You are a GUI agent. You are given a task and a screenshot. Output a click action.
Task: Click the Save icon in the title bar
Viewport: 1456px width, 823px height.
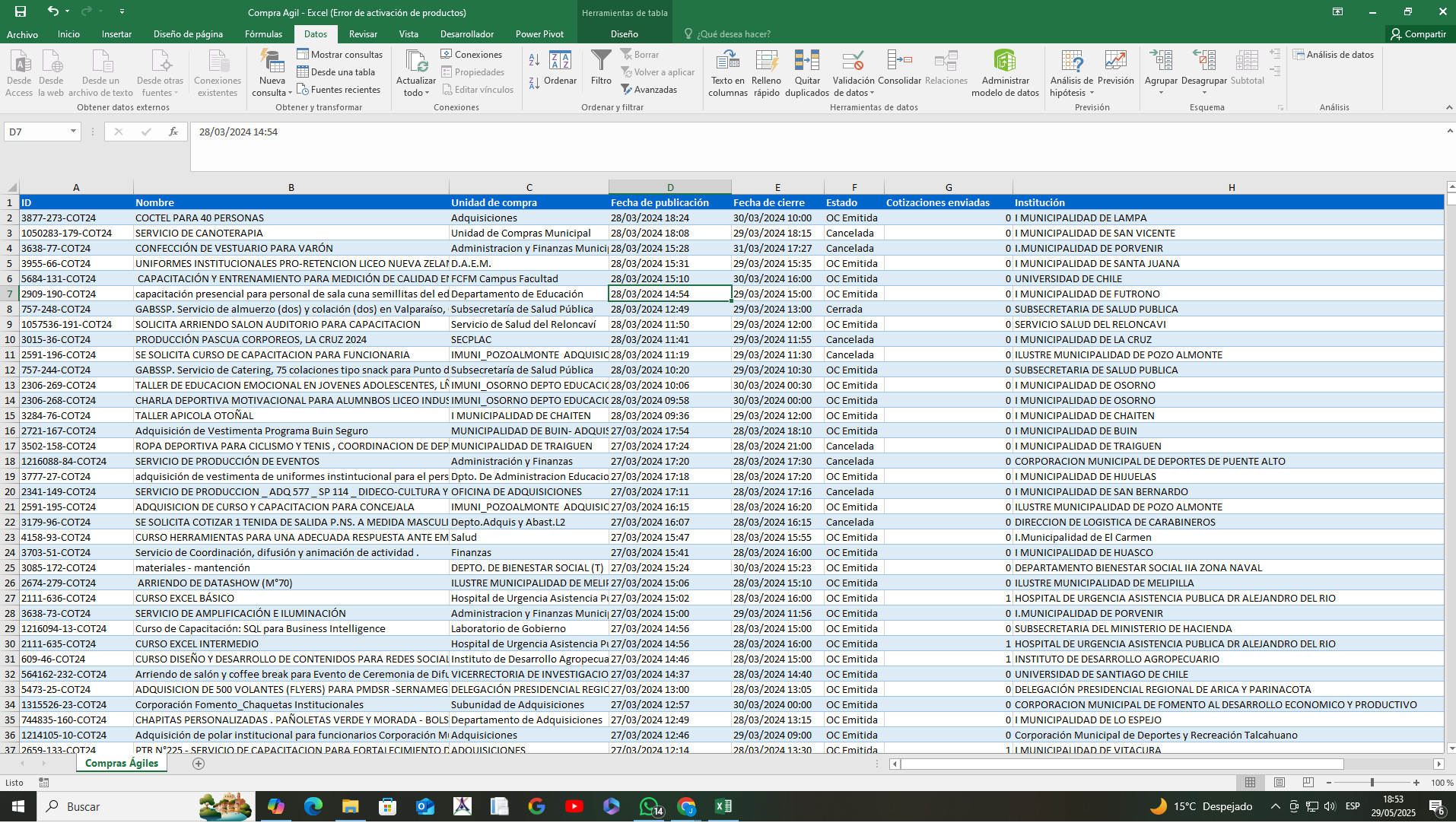pos(21,11)
